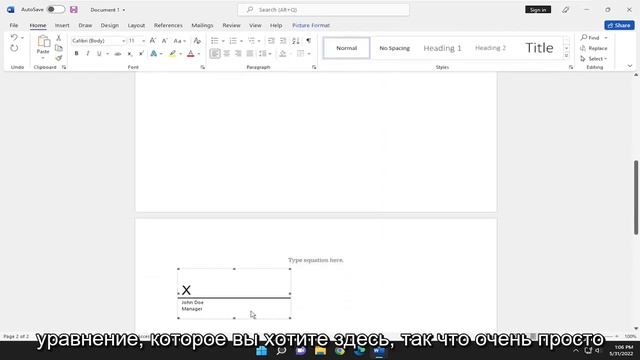This screenshot has height=360, width=640.
Task: Click Align Right icon
Action: (x=238, y=53)
